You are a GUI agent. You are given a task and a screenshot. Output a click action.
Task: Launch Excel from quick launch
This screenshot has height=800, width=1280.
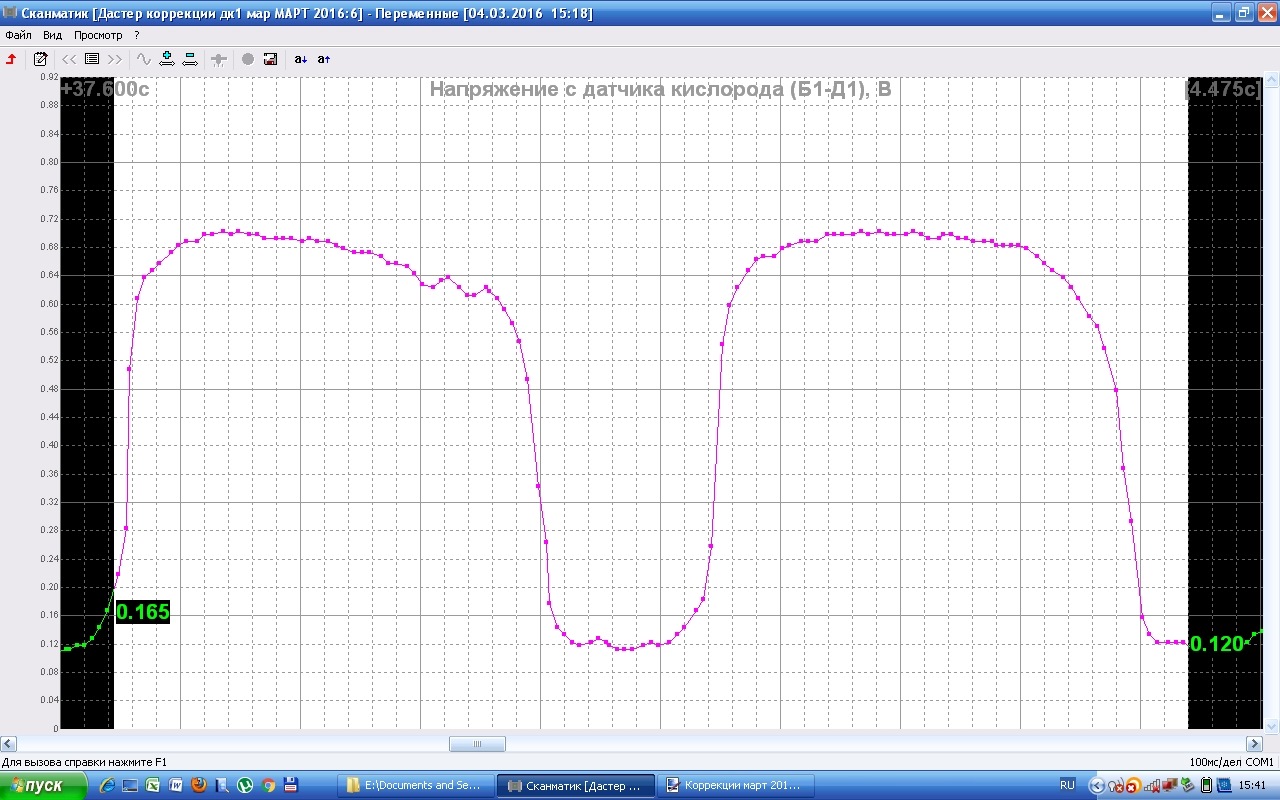[x=152, y=785]
